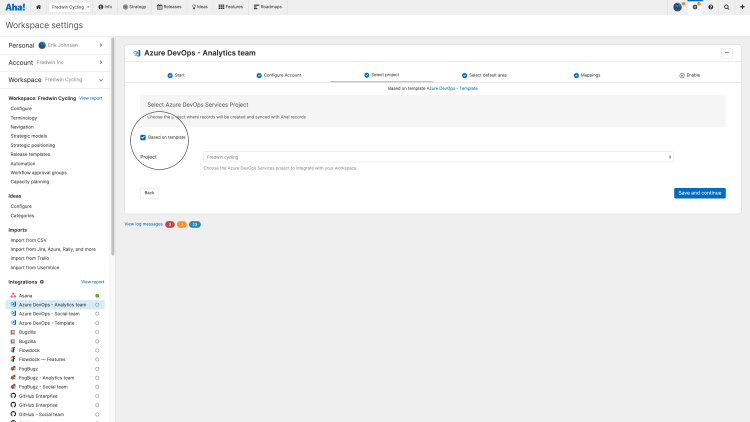Click the Back button
This screenshot has width=750, height=422.
pos(149,193)
